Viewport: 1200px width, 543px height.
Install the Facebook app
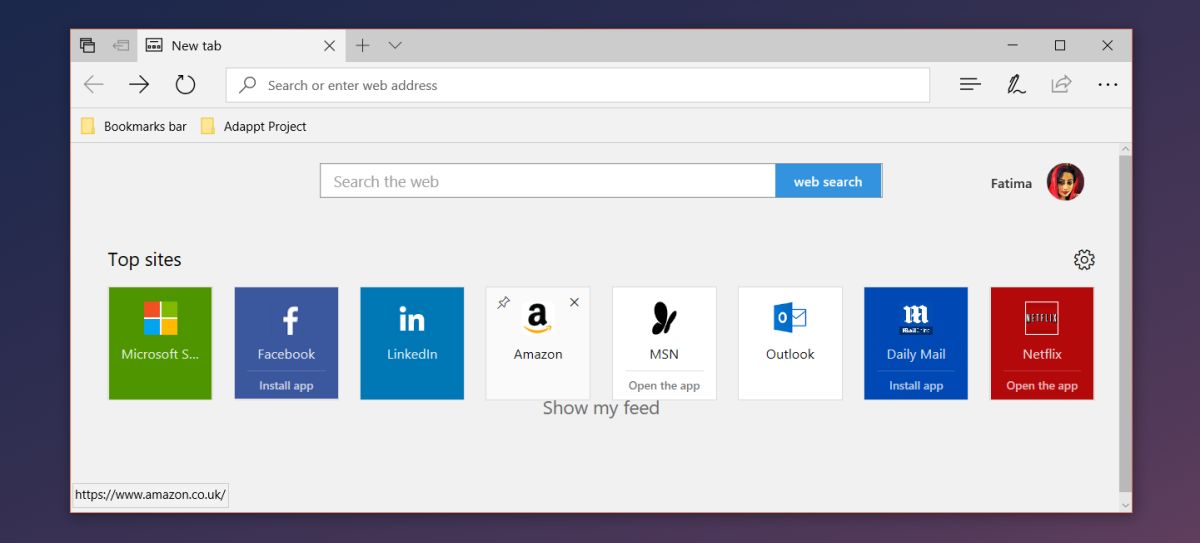tap(286, 385)
